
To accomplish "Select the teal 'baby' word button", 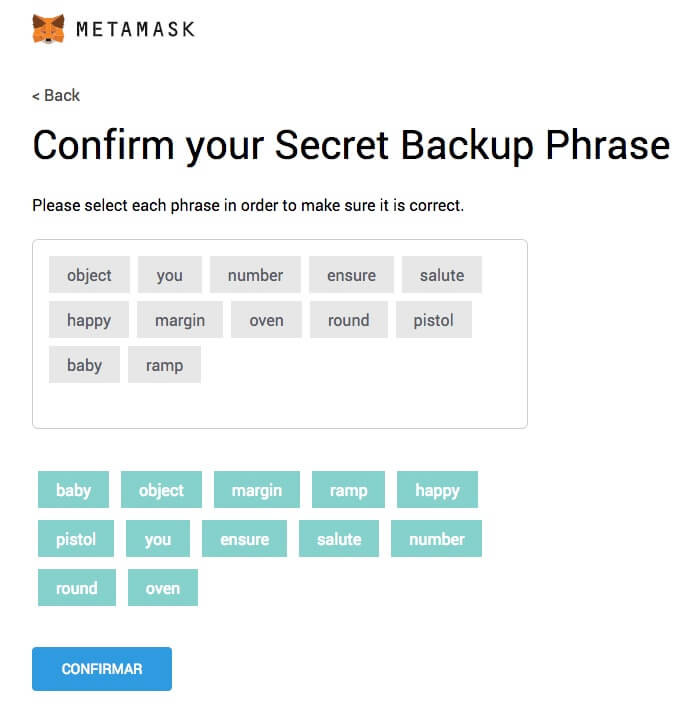I will 74,490.
